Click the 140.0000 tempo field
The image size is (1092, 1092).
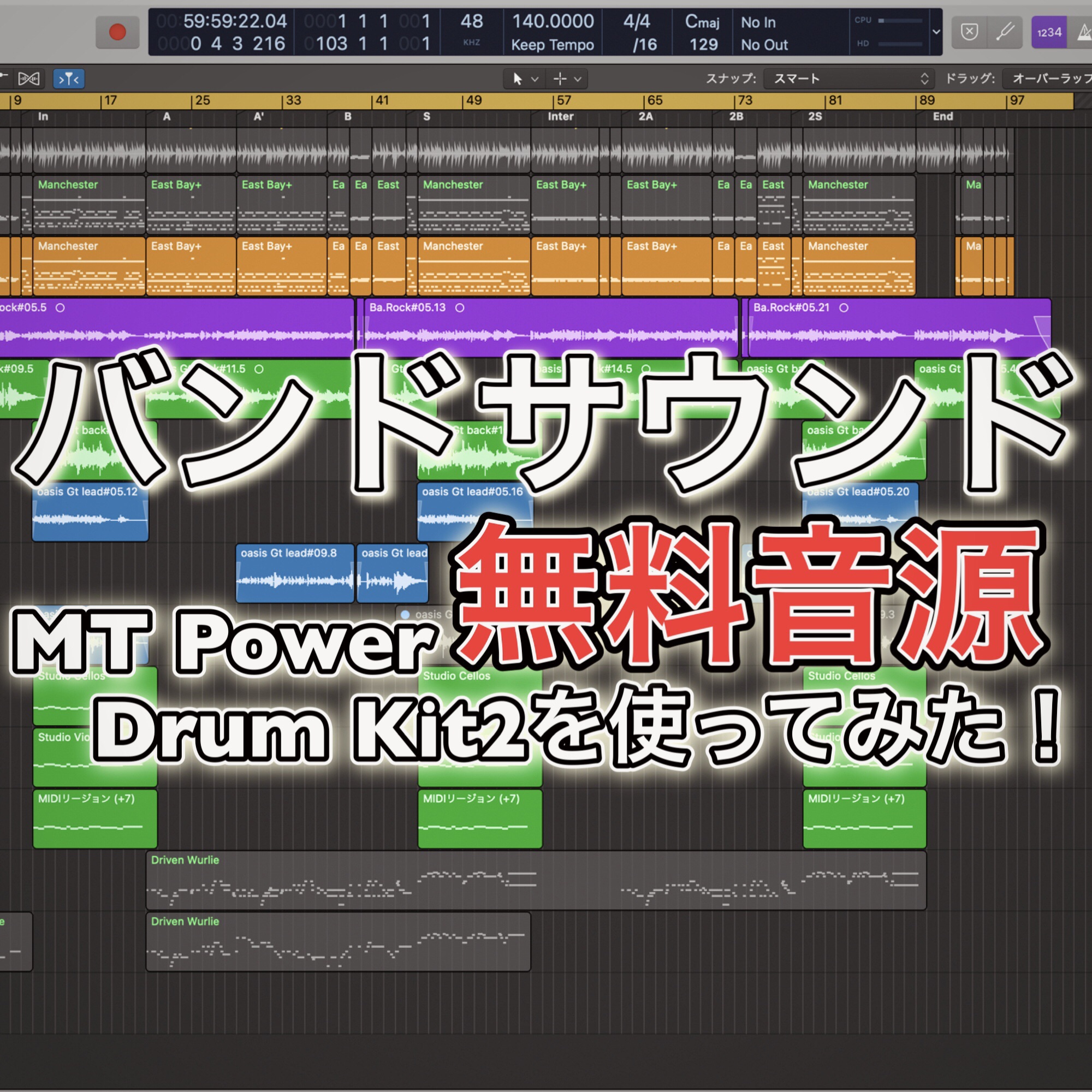(x=552, y=21)
